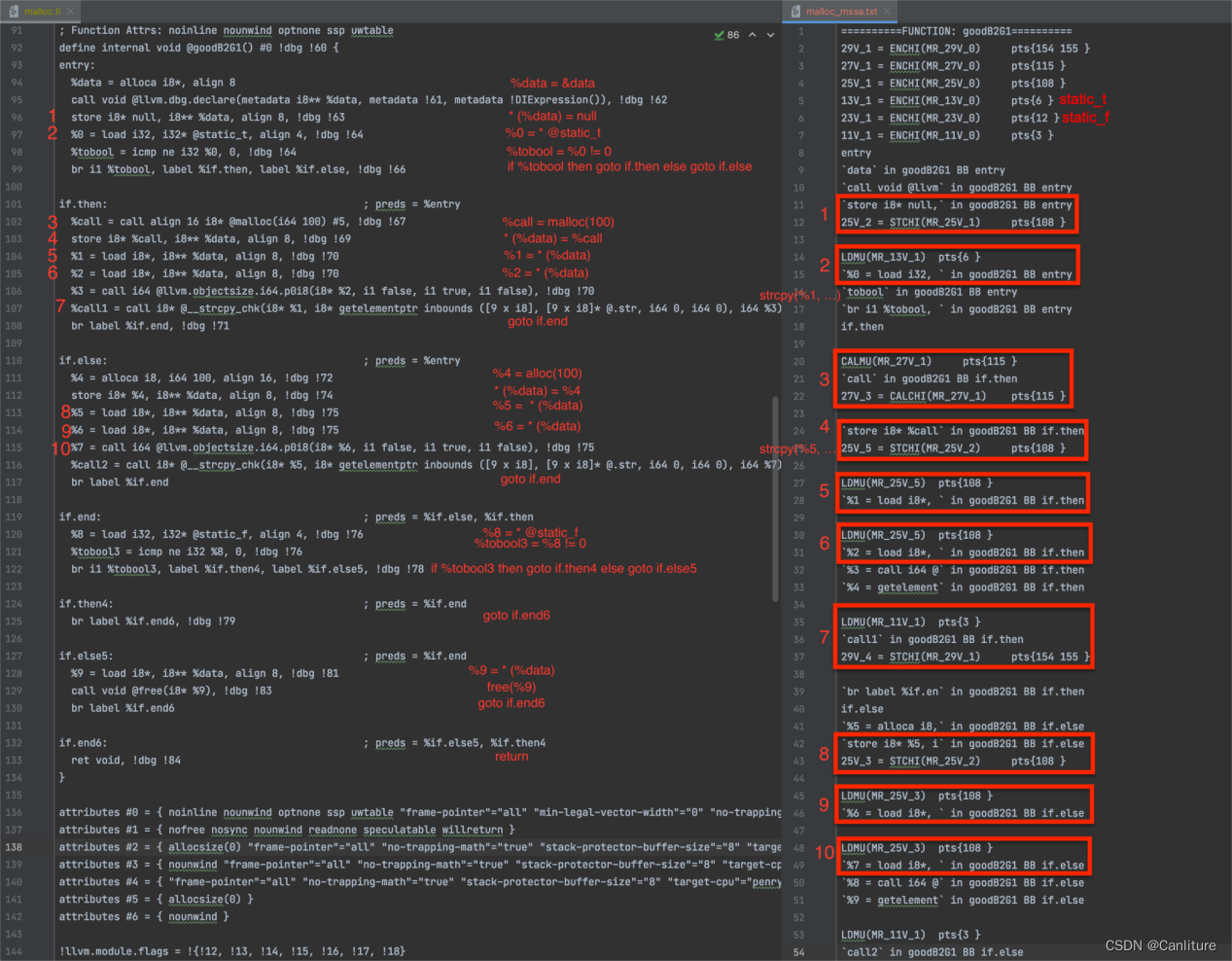Click the 'attributes #1 = { nofree nosync' line
This screenshot has height=961, width=1232.
point(286,830)
